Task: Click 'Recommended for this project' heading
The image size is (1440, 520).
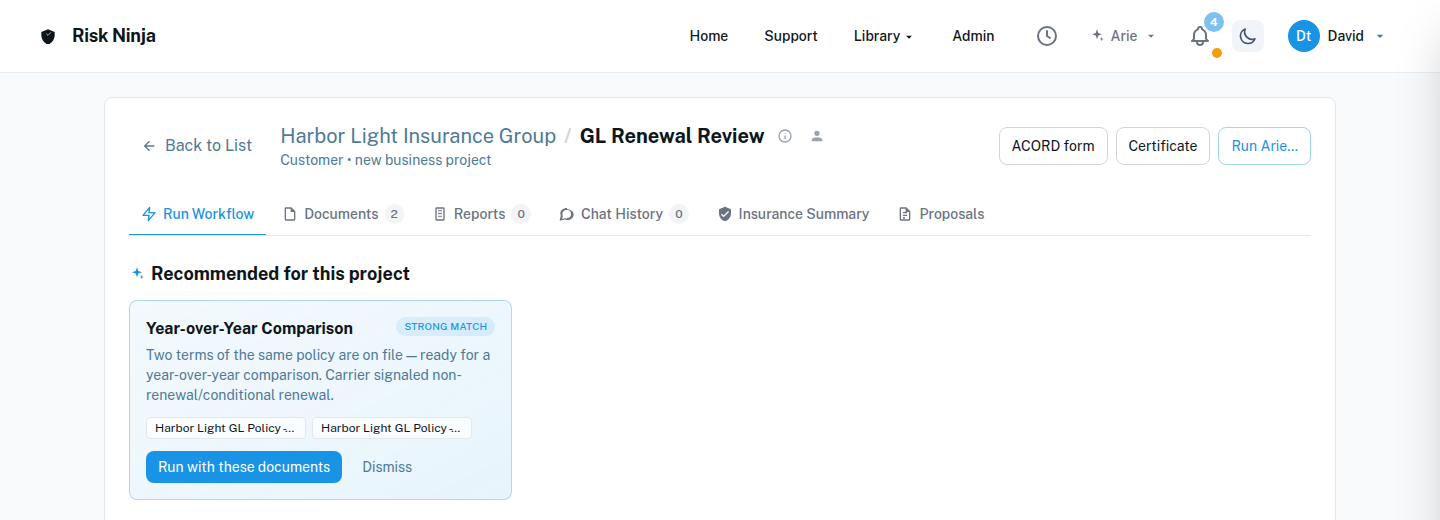Action: click(x=280, y=274)
